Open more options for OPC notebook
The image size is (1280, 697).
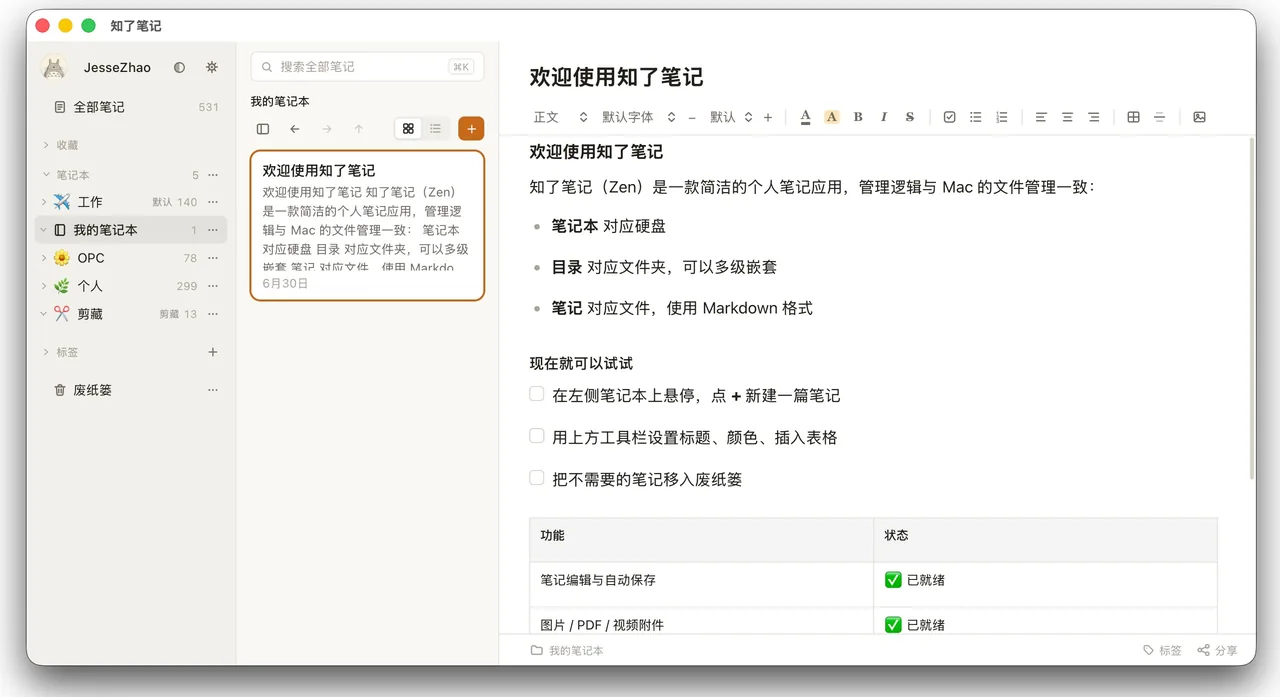tap(213, 258)
